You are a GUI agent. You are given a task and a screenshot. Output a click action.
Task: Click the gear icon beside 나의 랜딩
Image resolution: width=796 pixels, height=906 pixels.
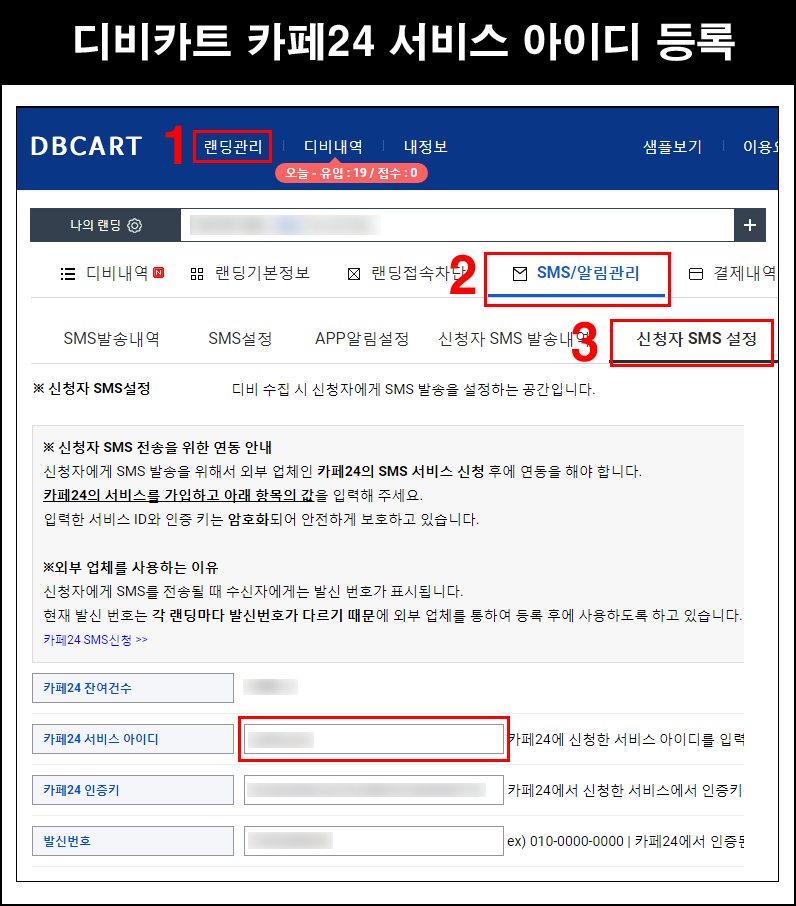[135, 226]
